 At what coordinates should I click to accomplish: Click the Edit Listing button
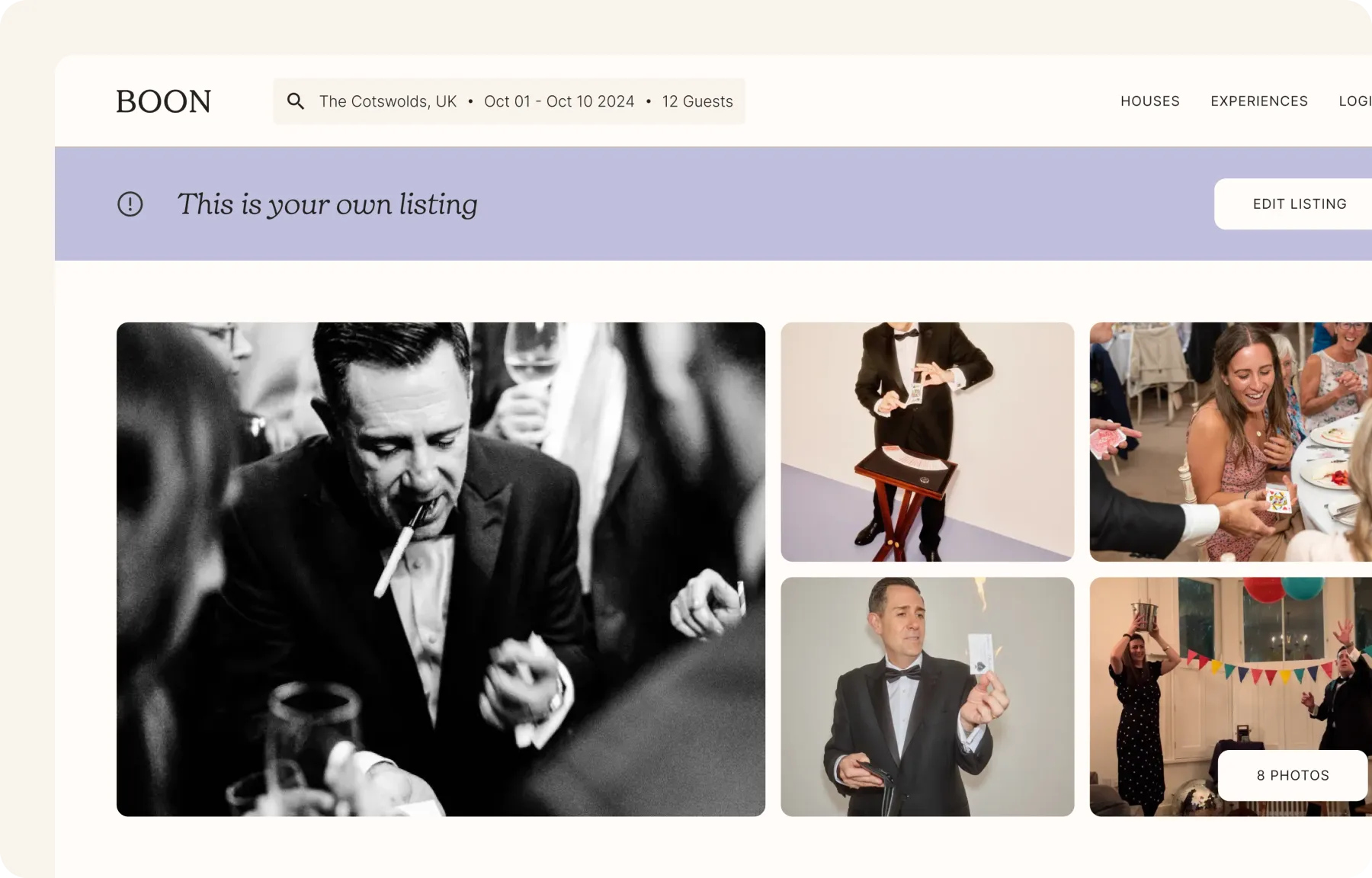click(x=1293, y=204)
